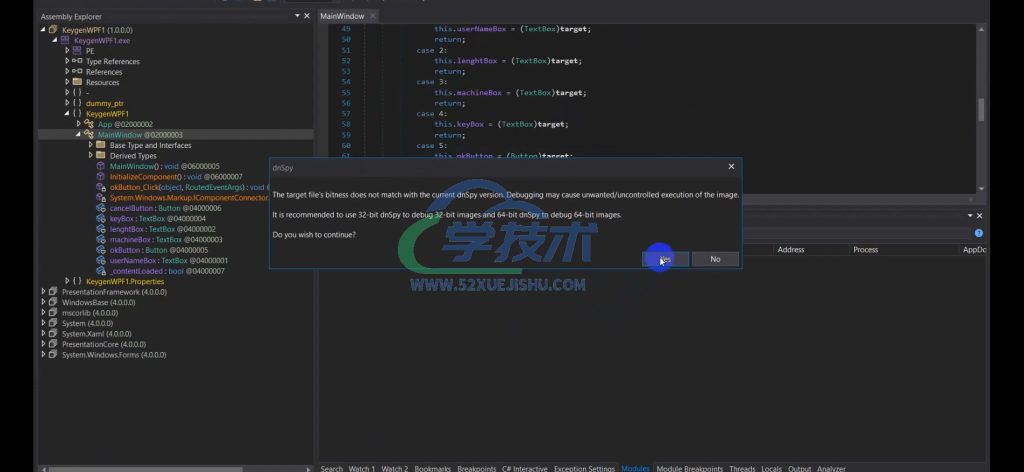Close the dnSpy warning dialog

[x=731, y=167]
